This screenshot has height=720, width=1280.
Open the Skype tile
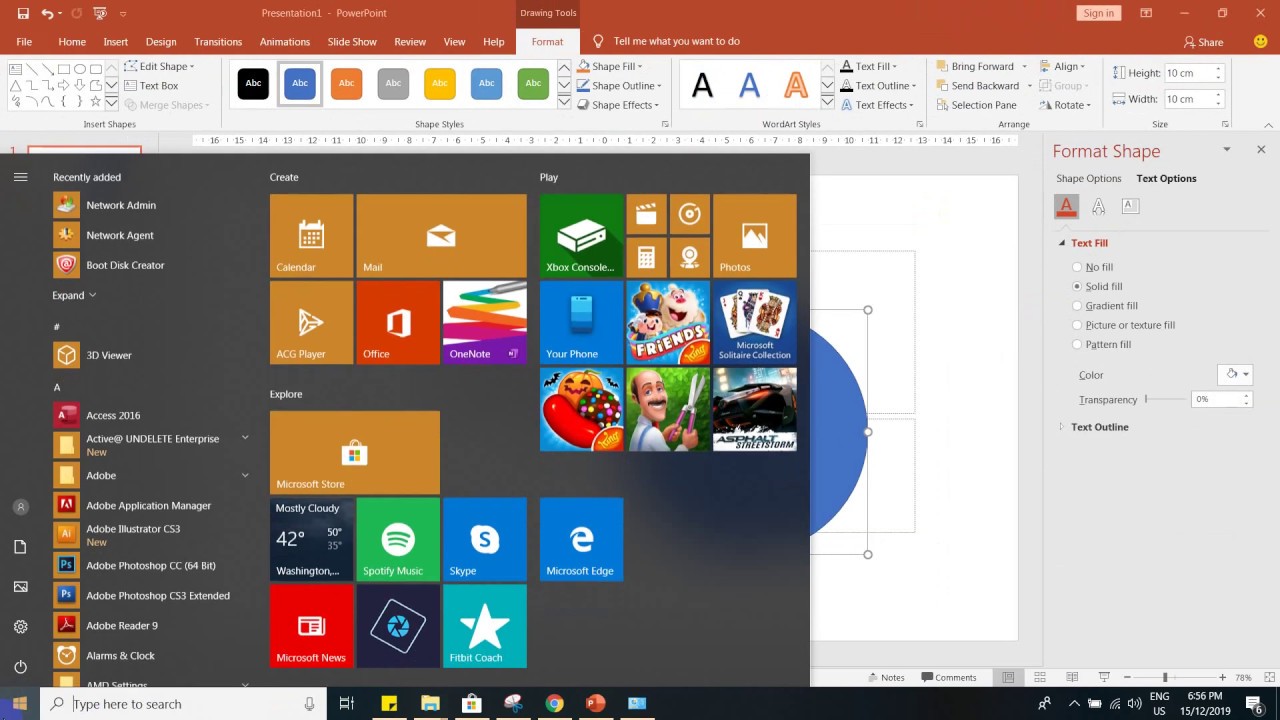tap(485, 539)
